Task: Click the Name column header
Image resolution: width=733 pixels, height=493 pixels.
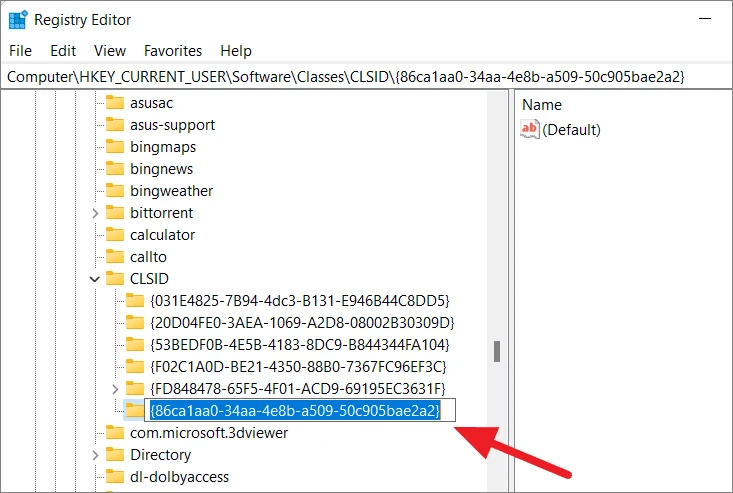Action: click(x=542, y=105)
